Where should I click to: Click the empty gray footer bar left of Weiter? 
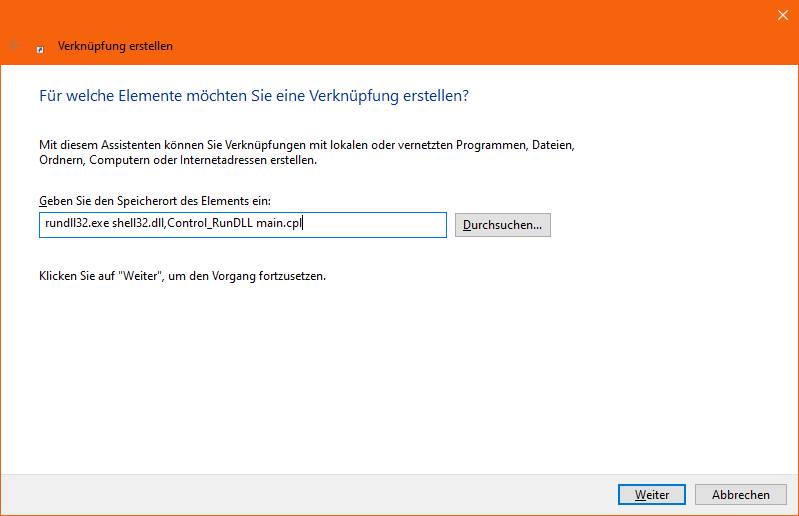point(300,494)
